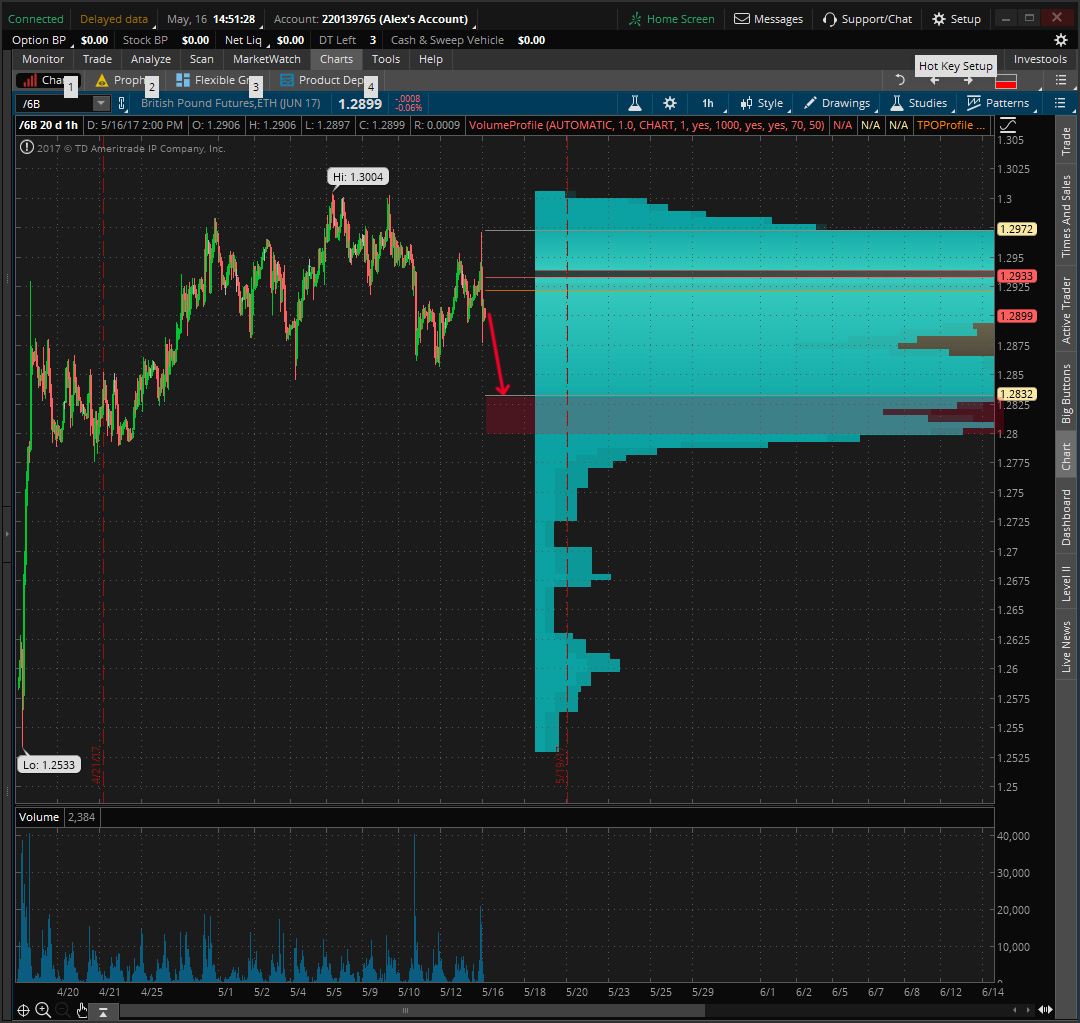Open chart settings gear icon
The image size is (1080, 1023).
(669, 103)
